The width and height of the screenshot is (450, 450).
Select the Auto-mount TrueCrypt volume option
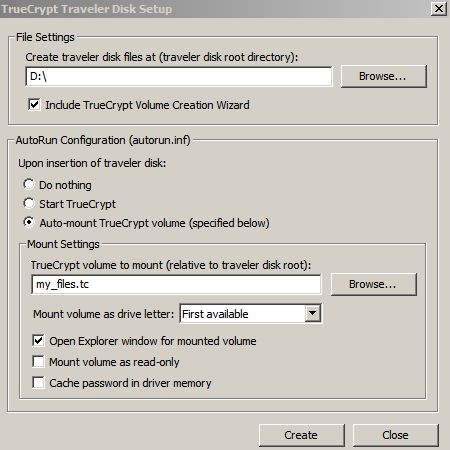click(29, 222)
